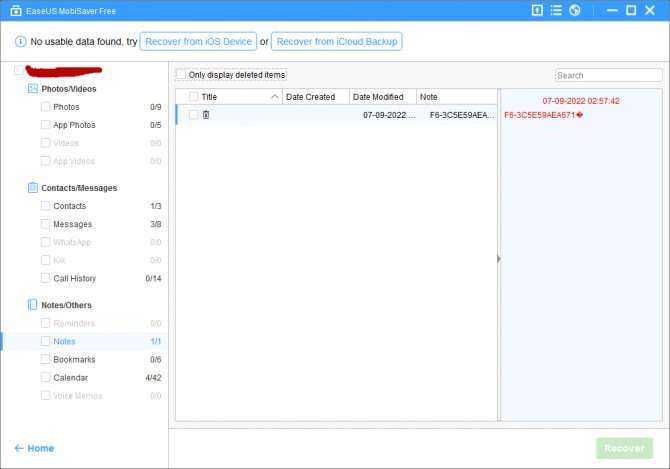This screenshot has width=670, height=469.
Task: Sort by Title using the caret arrow
Action: coord(275,97)
